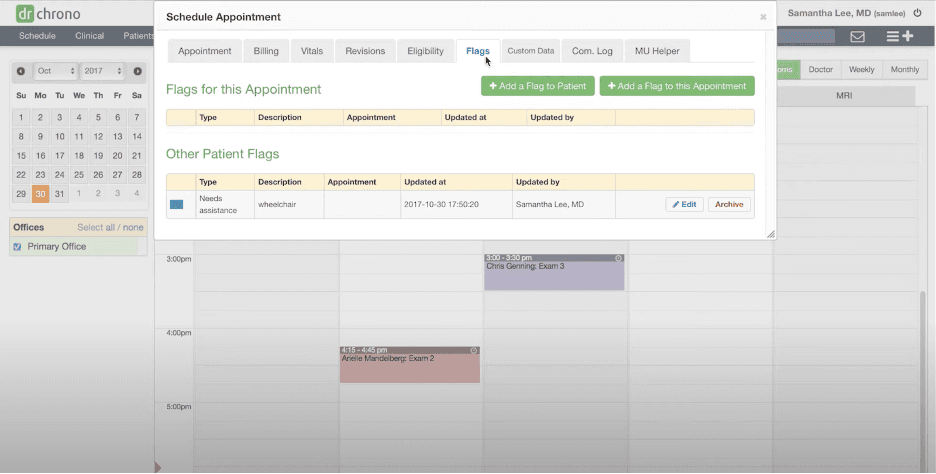Click the blue flag color swatch
The image size is (936, 474).
coord(177,204)
